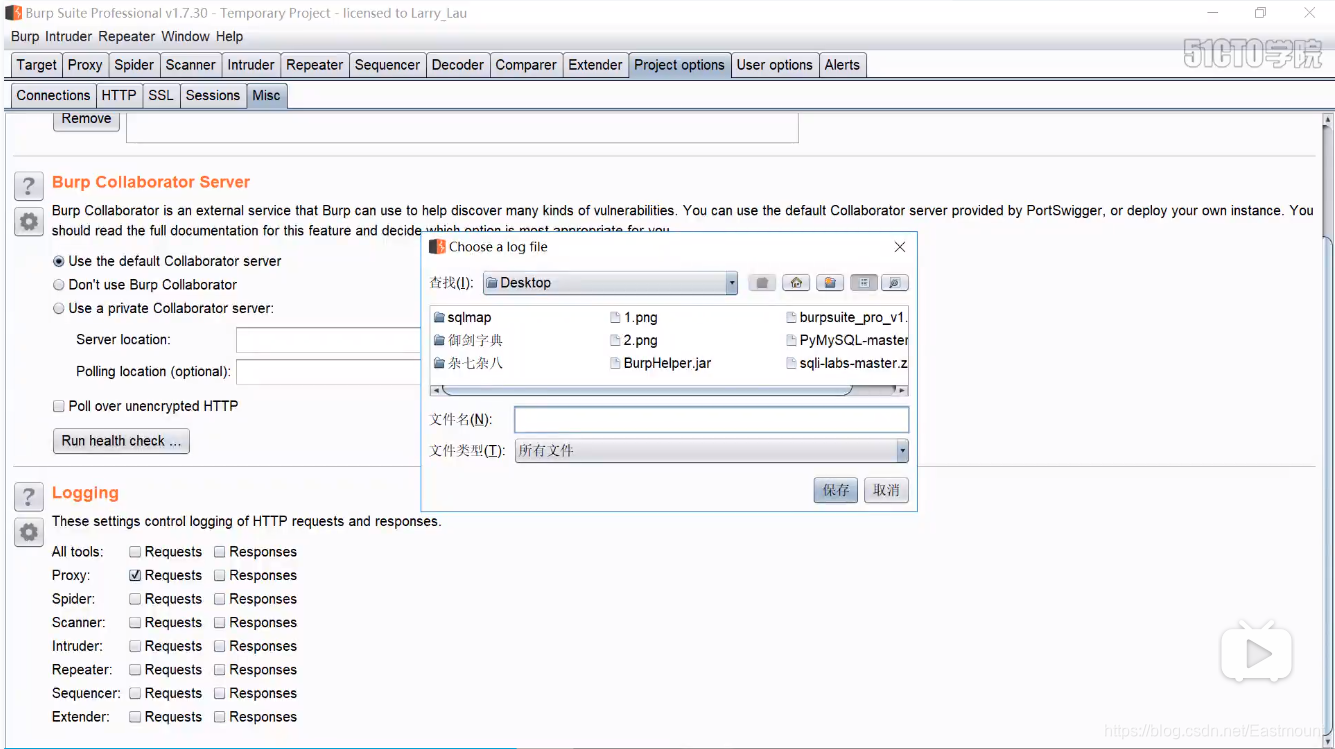Screen dimensions: 1335x749
Task: Open the Burp menu
Action: (25, 36)
